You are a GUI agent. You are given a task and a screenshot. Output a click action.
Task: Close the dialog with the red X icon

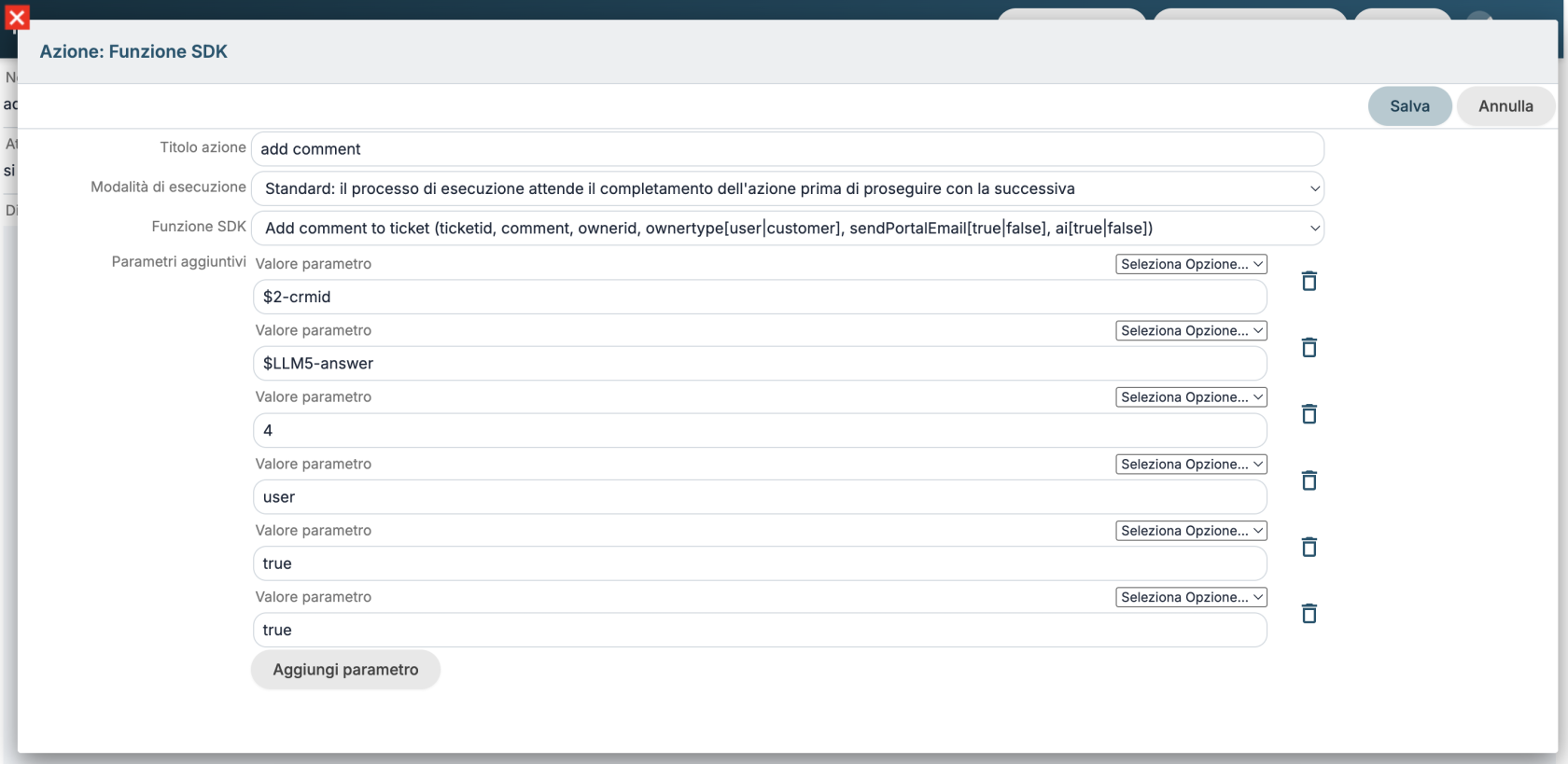click(x=17, y=18)
